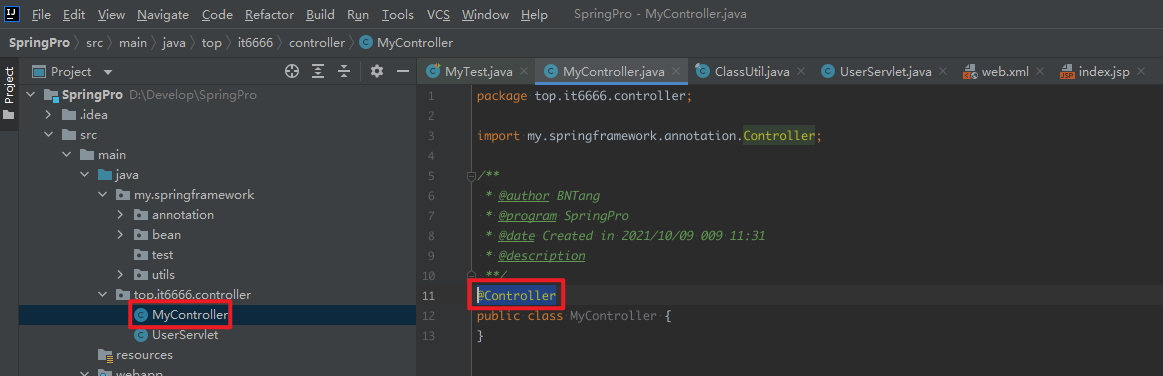This screenshot has height=376, width=1163.
Task: Expand the bean package
Action: 119,235
